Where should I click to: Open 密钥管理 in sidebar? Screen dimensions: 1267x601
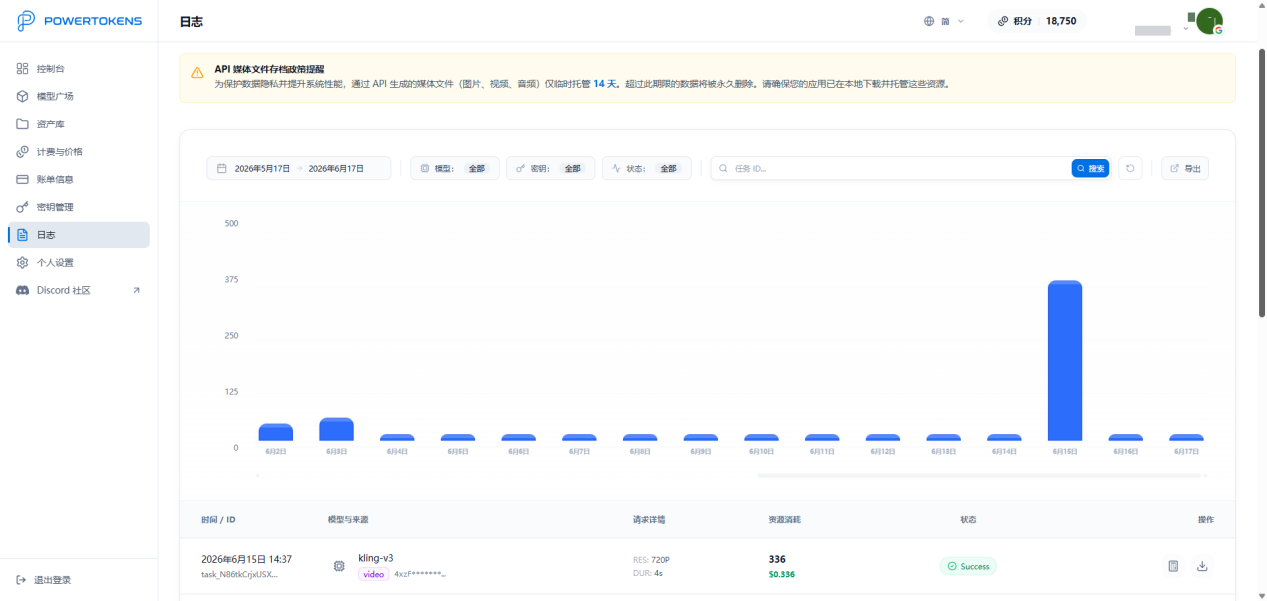[79, 207]
